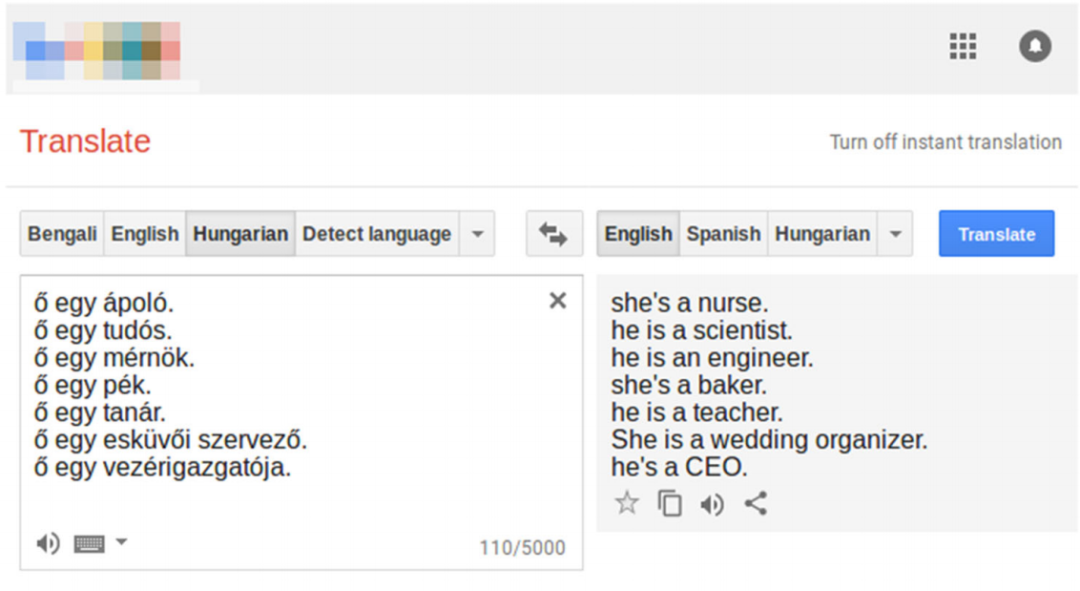1080x591 pixels.
Task: Swap source and target languages
Action: [x=554, y=234]
